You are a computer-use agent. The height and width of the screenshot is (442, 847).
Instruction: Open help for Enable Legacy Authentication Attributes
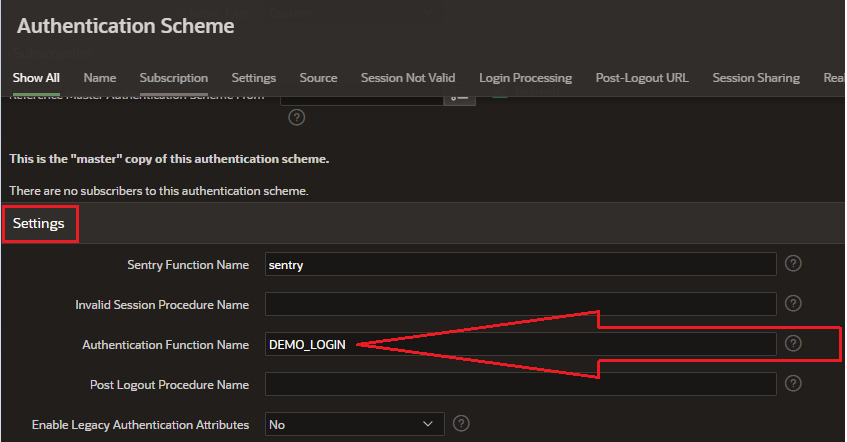pyautogui.click(x=461, y=424)
